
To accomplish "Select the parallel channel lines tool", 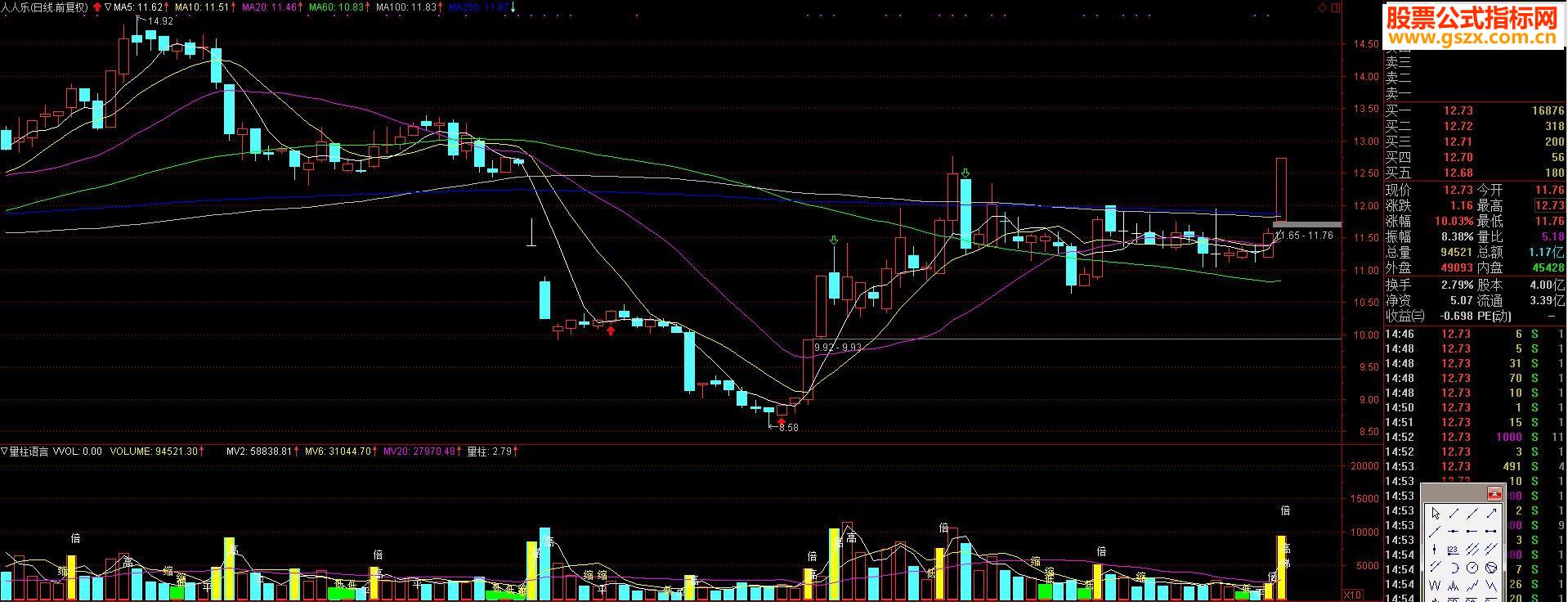I will 1472,549.
